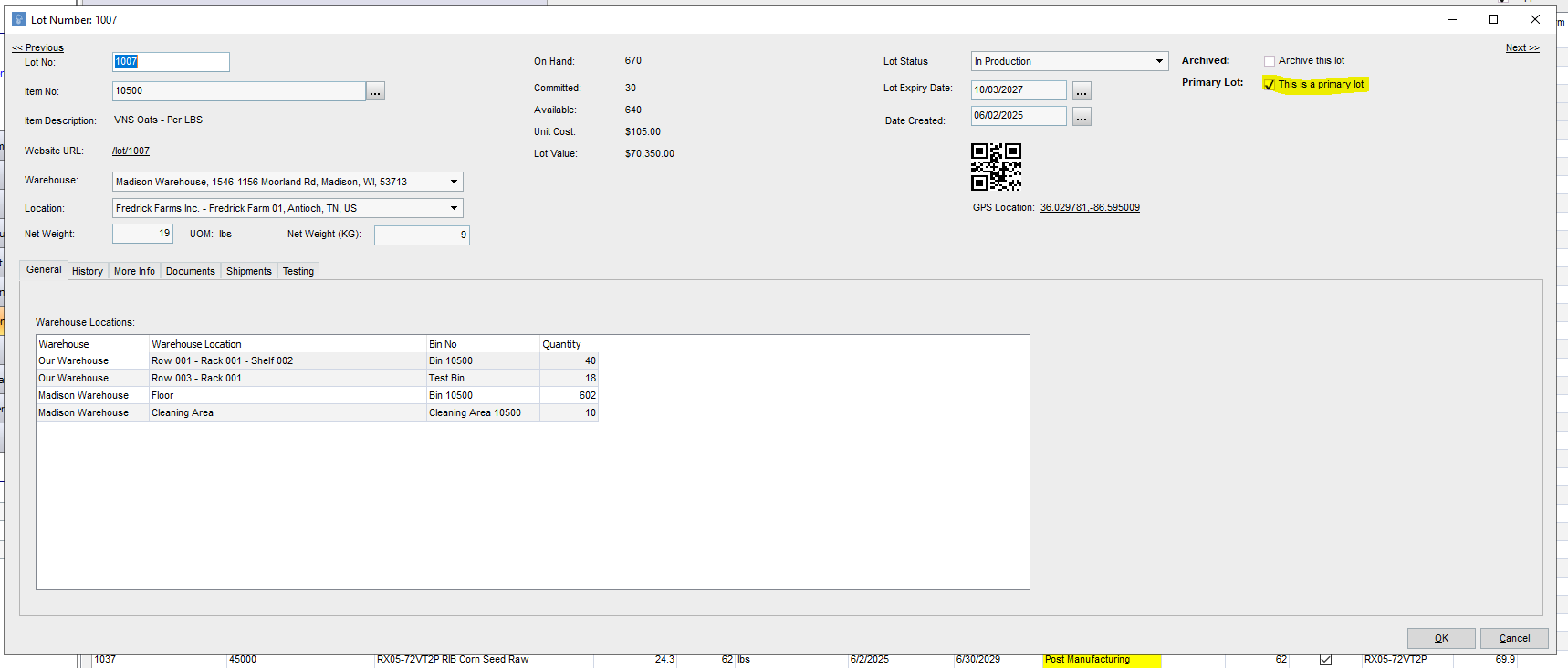Click the Net Weight (KG) field

422,235
